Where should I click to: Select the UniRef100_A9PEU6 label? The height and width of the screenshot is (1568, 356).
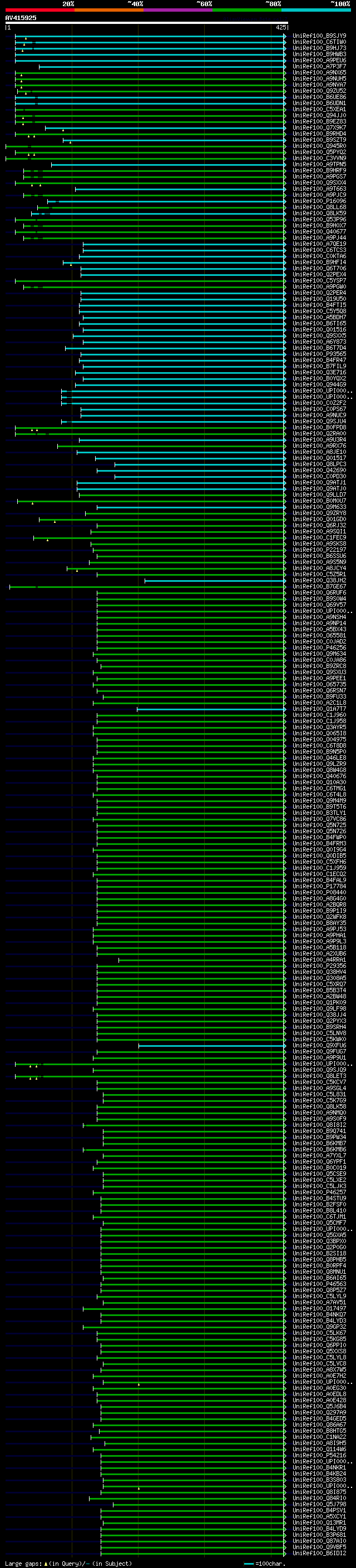pos(319,60)
